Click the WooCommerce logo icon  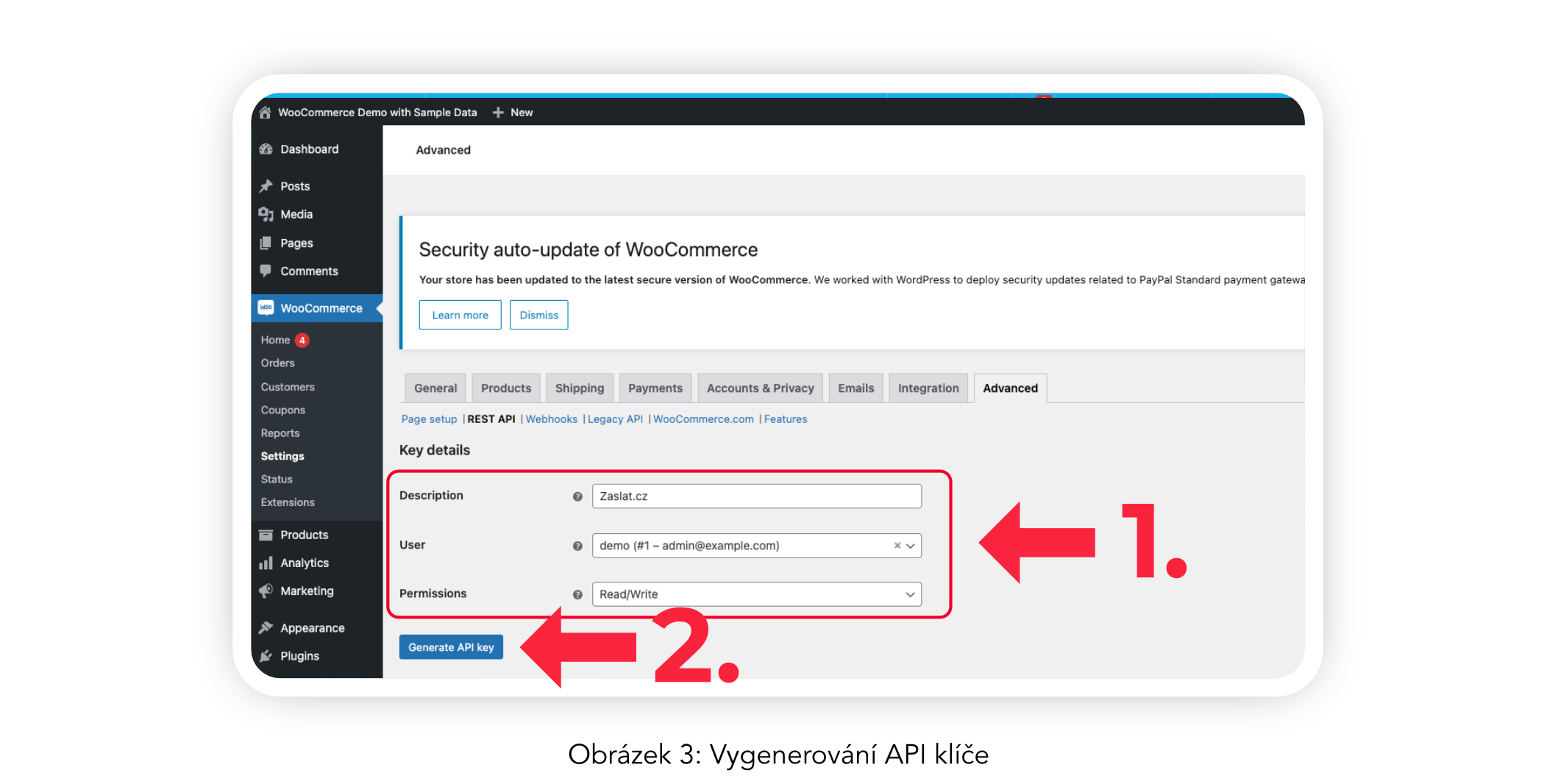(266, 308)
